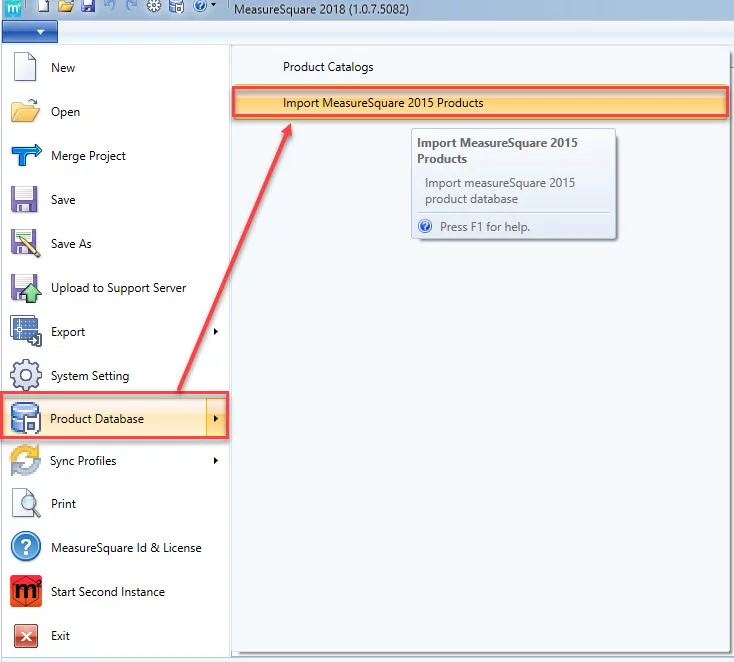The image size is (734, 662).
Task: Click the help question mark in title bar
Action: point(199,7)
